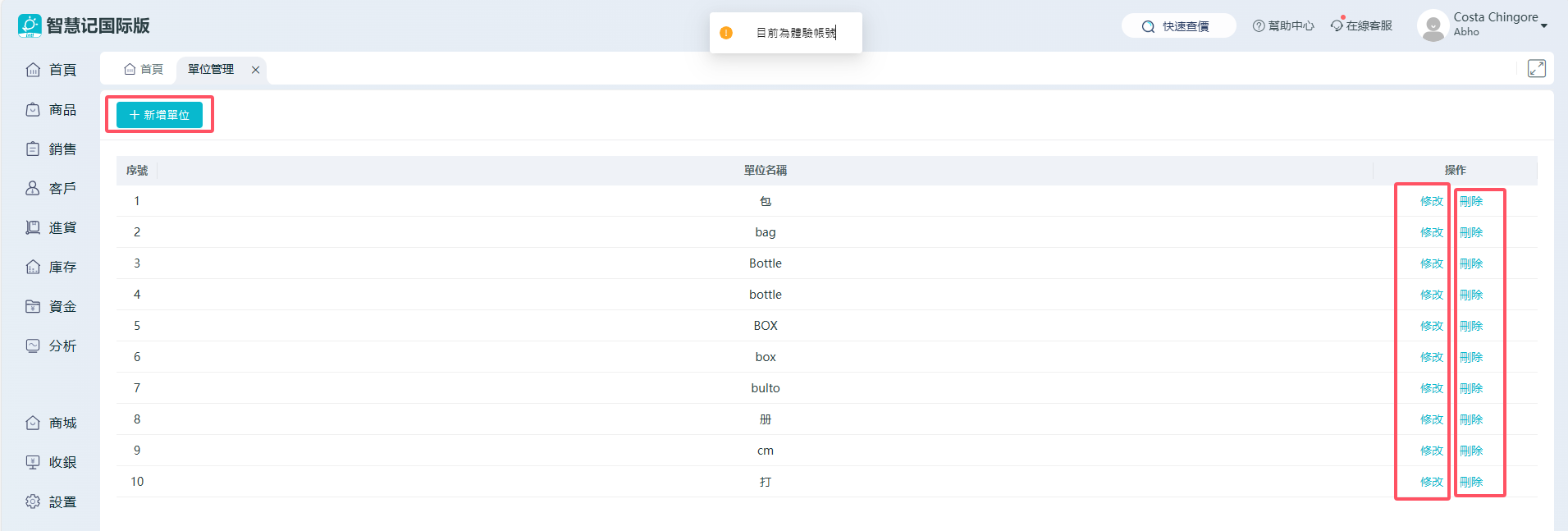Open 設置 settings gear in sidebar
Viewport: 1568px width, 531px height.
33,501
